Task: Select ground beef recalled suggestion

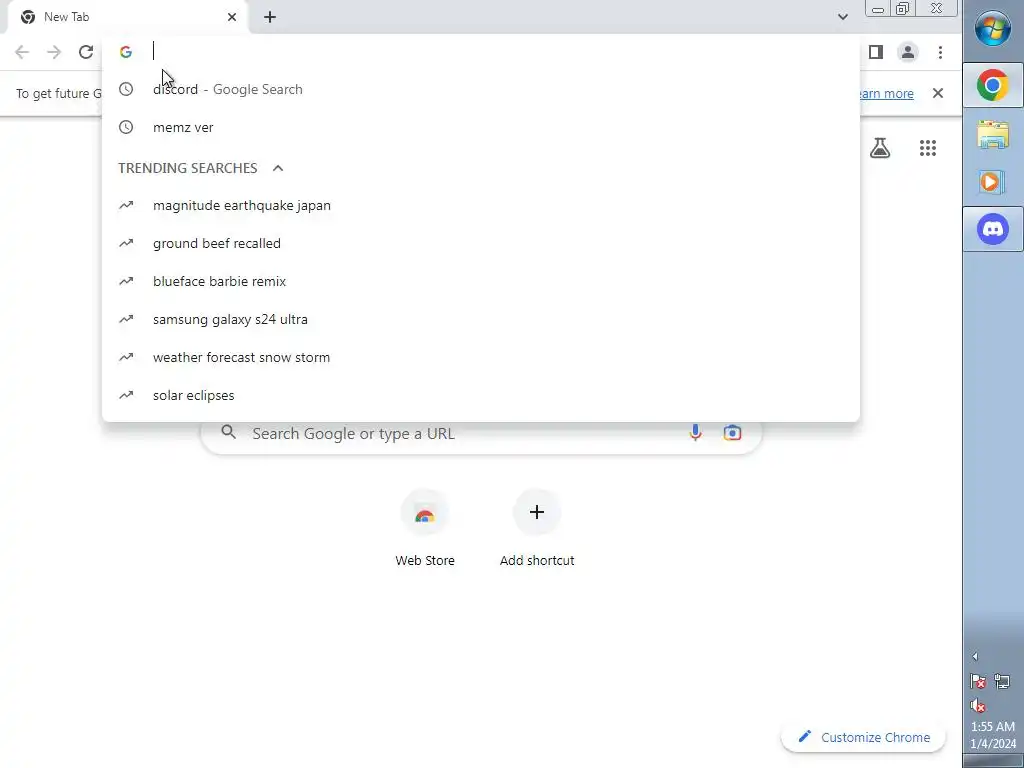Action: point(481,243)
